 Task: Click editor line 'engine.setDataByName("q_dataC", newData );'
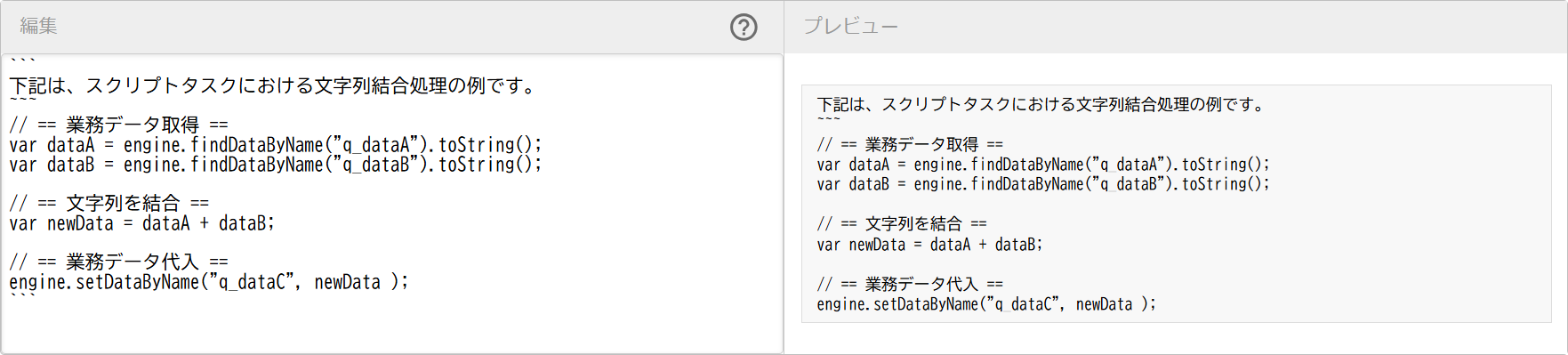(x=209, y=281)
